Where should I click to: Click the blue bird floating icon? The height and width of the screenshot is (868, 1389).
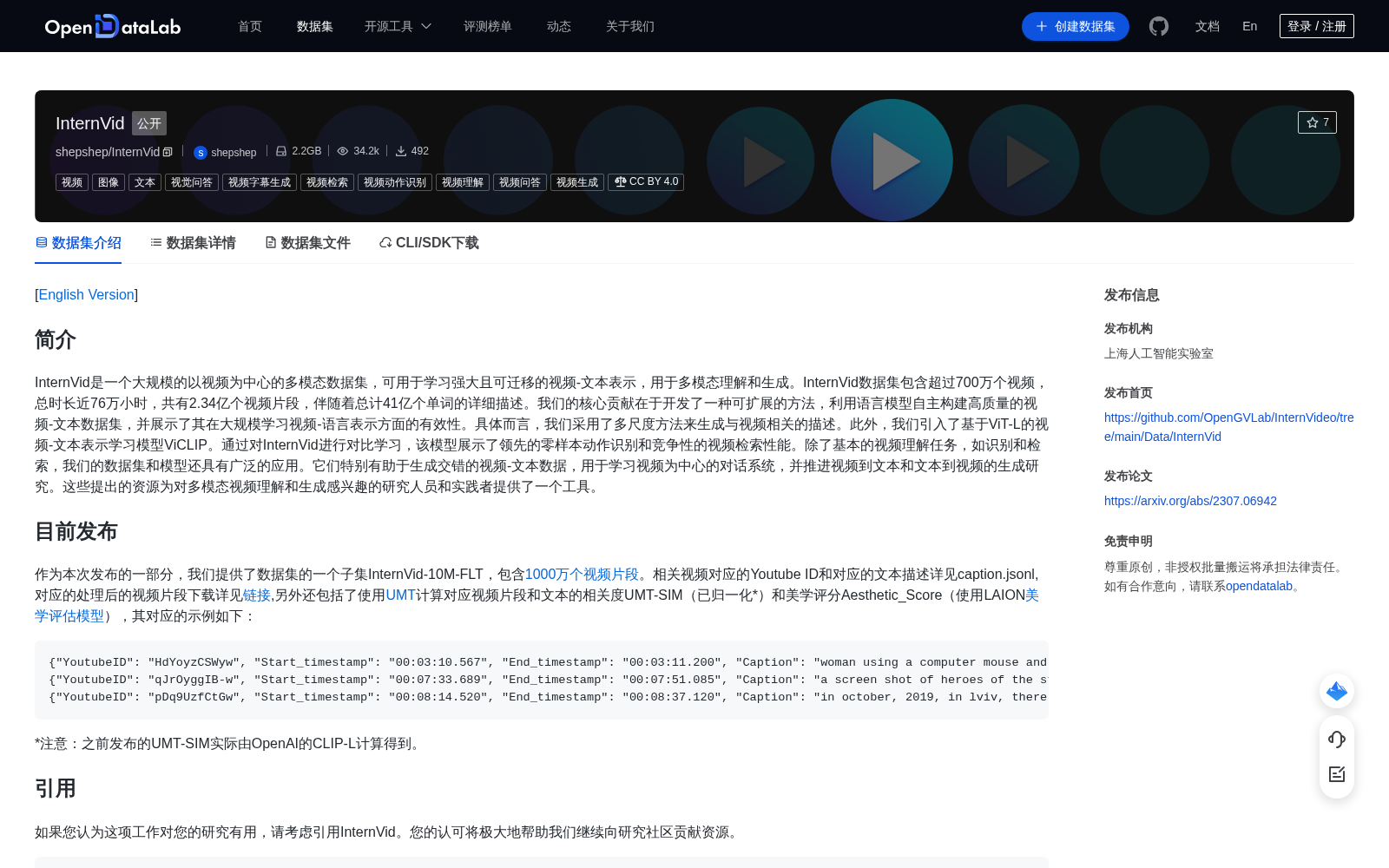pos(1337,691)
